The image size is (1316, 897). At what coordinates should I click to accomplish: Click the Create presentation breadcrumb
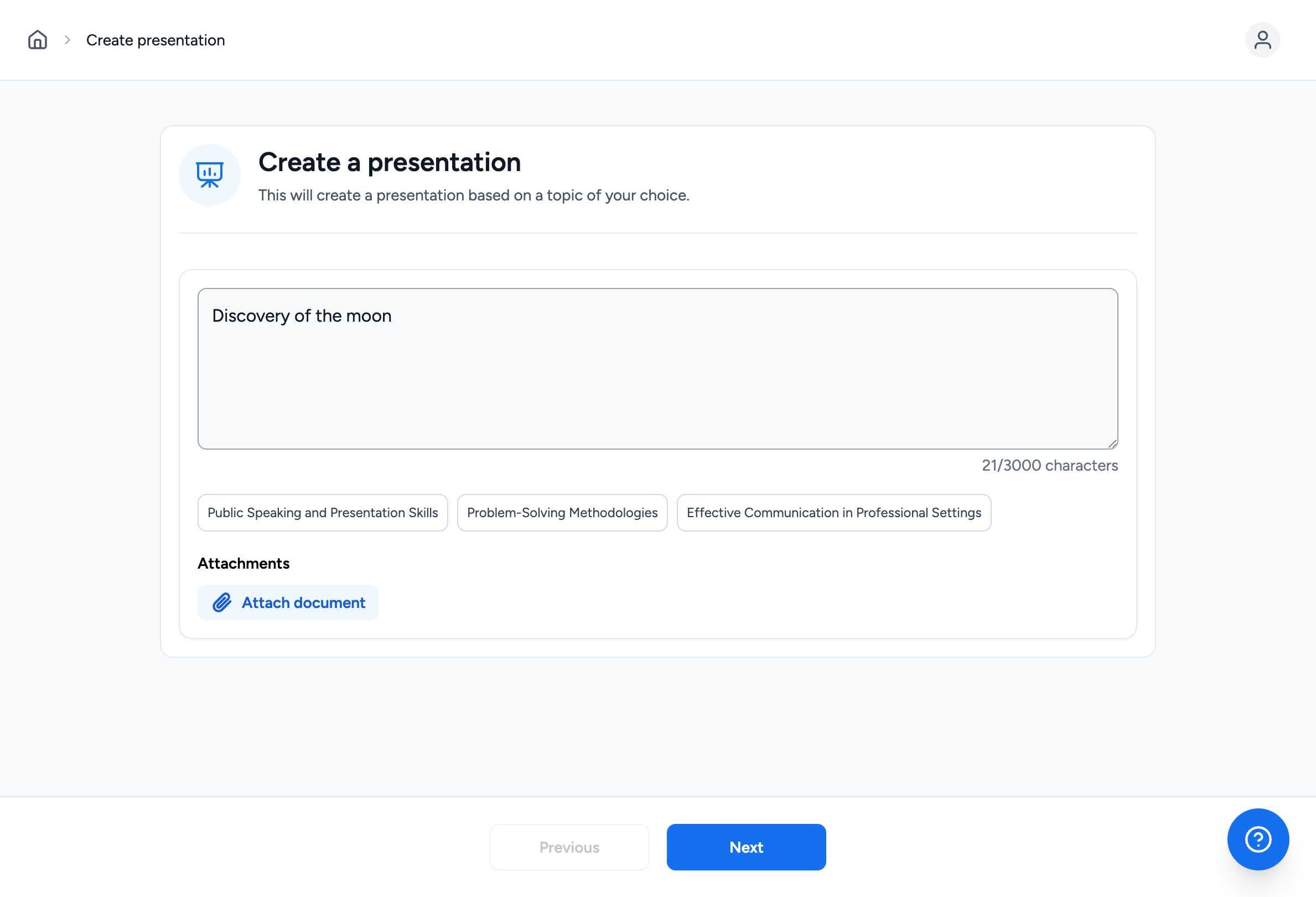[155, 40]
